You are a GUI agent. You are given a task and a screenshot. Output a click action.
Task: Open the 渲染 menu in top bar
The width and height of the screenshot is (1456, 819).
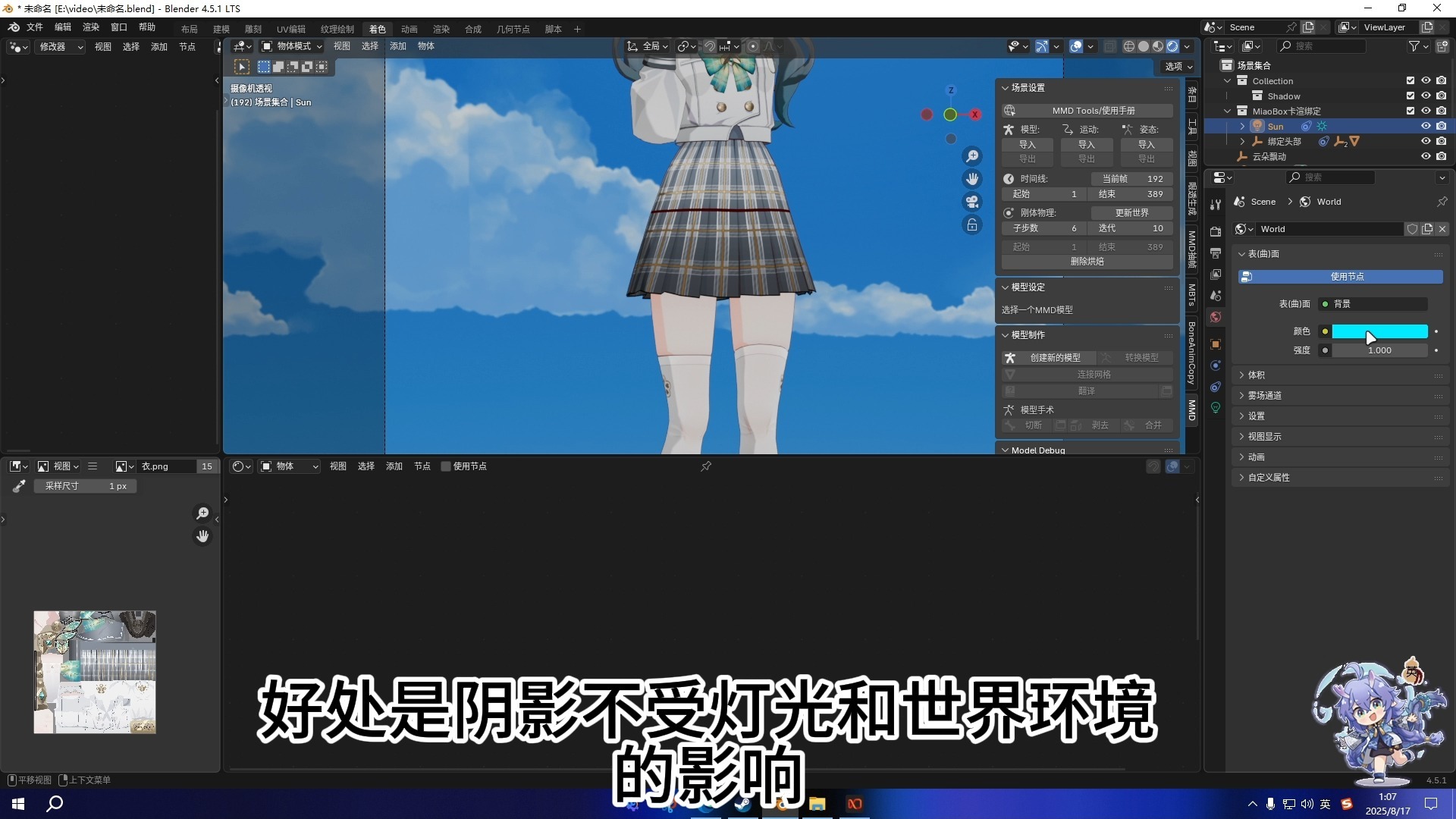pyautogui.click(x=91, y=27)
